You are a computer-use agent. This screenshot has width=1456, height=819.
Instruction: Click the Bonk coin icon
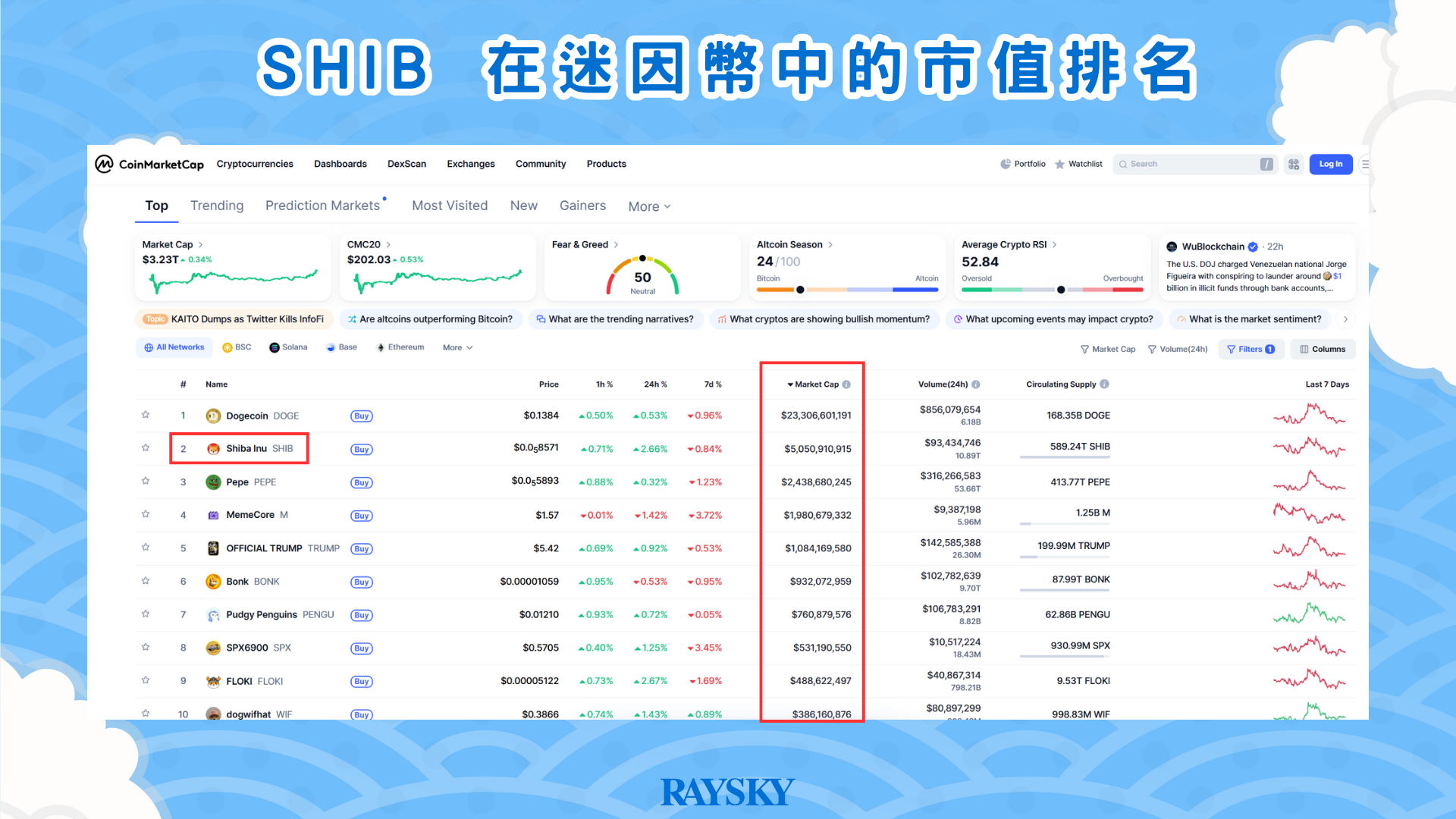[x=213, y=582]
